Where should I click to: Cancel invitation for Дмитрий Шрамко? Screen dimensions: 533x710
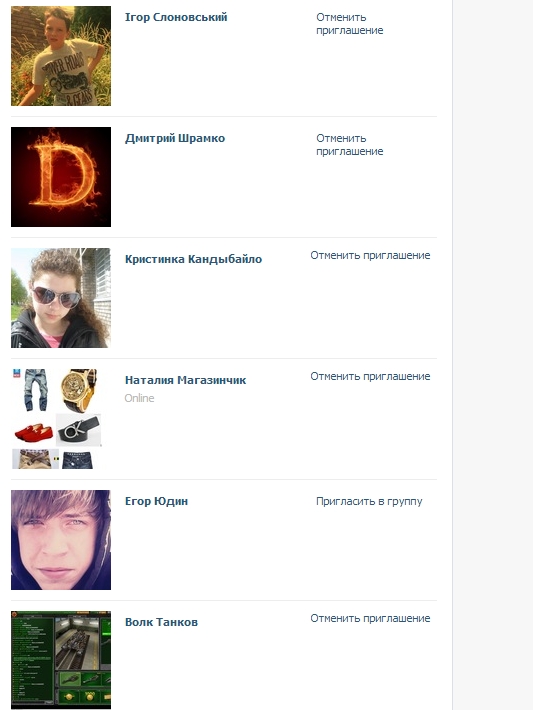(x=350, y=144)
